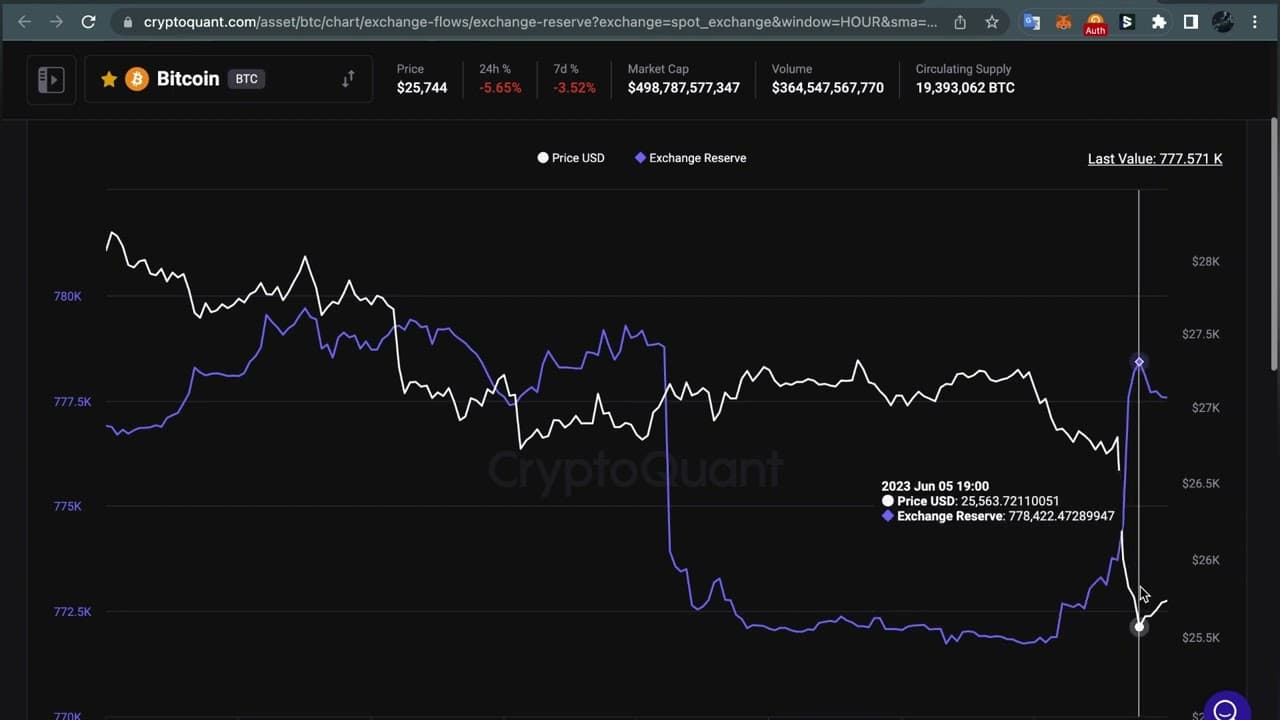Click the $26.5K right axis label
The height and width of the screenshot is (720, 1280).
(1200, 484)
